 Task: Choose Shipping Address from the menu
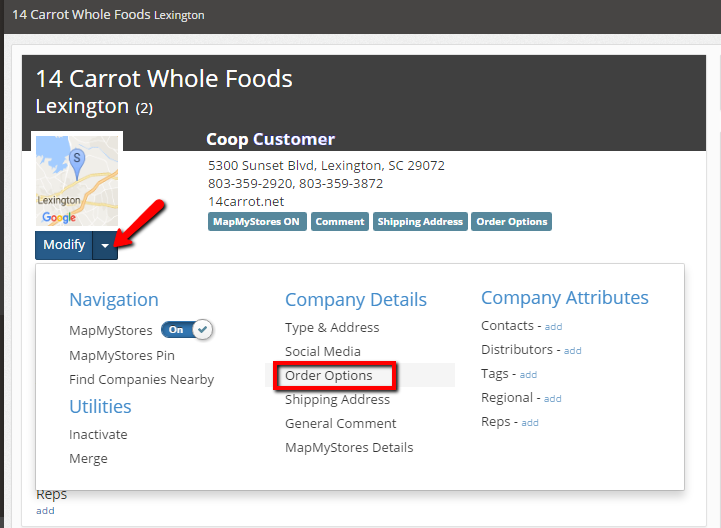(x=337, y=400)
